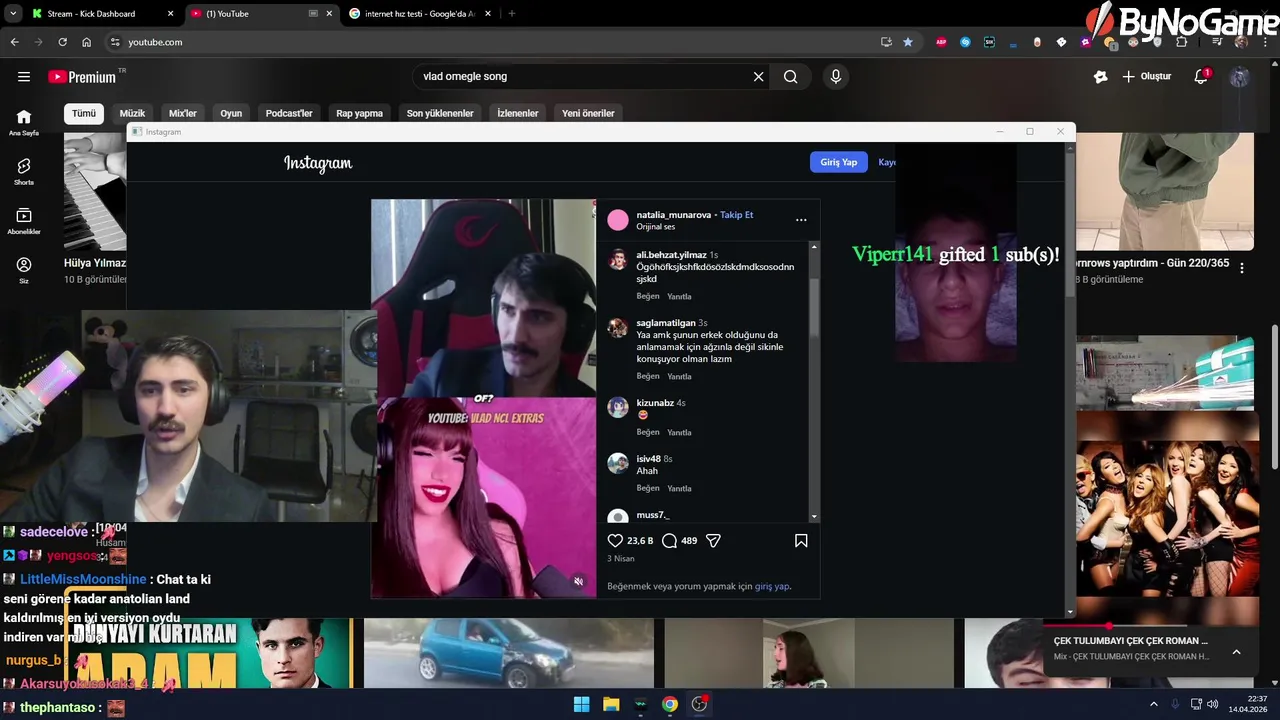Save the Instagram post with the bookmark
Image resolution: width=1280 pixels, height=720 pixels.
click(801, 540)
